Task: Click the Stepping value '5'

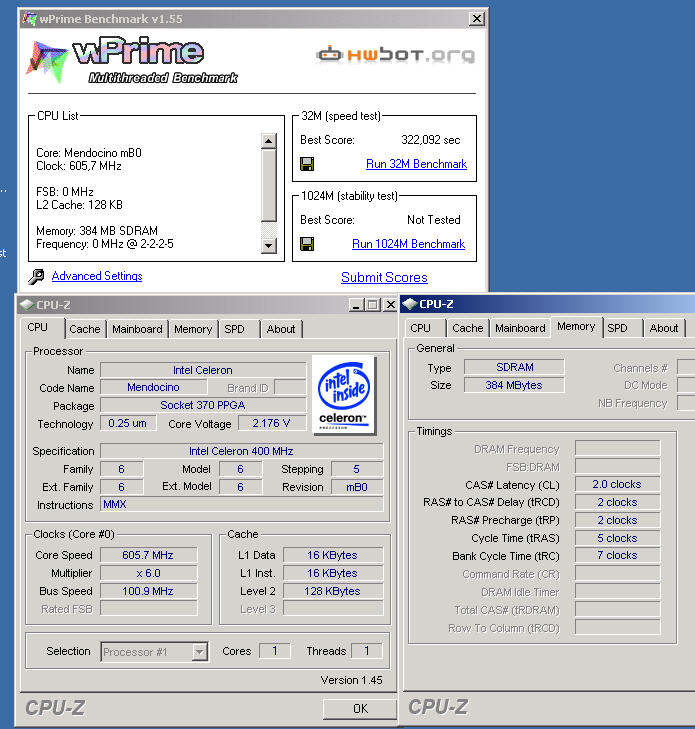Action: coord(357,469)
